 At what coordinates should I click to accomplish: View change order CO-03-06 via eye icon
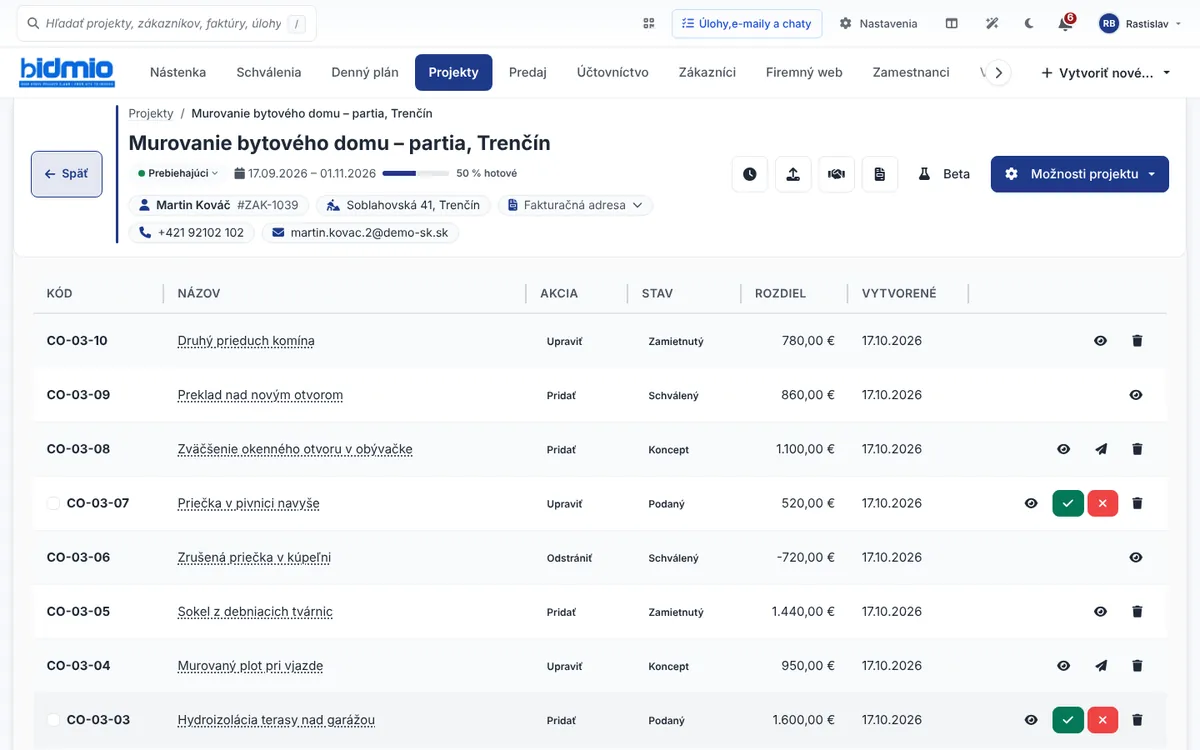coord(1136,557)
